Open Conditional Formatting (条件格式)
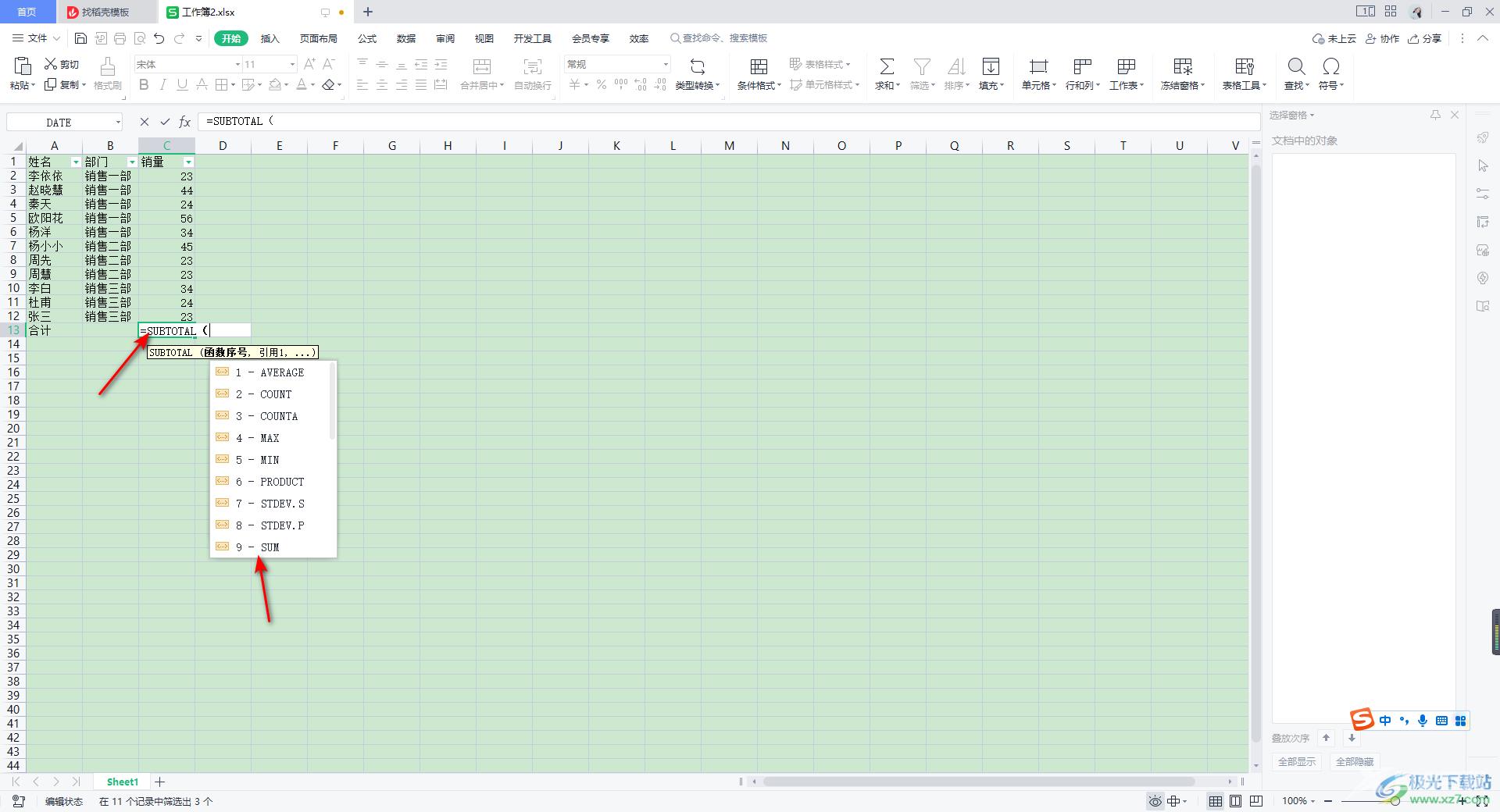The image size is (1500, 812). 759,74
